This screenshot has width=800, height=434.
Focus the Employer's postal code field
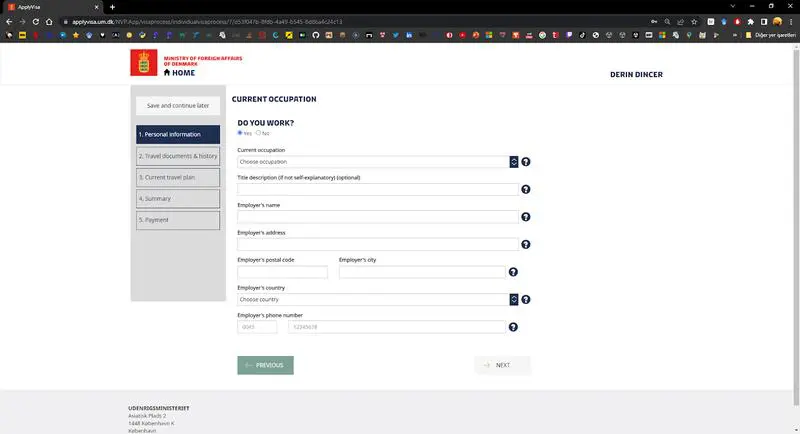282,272
